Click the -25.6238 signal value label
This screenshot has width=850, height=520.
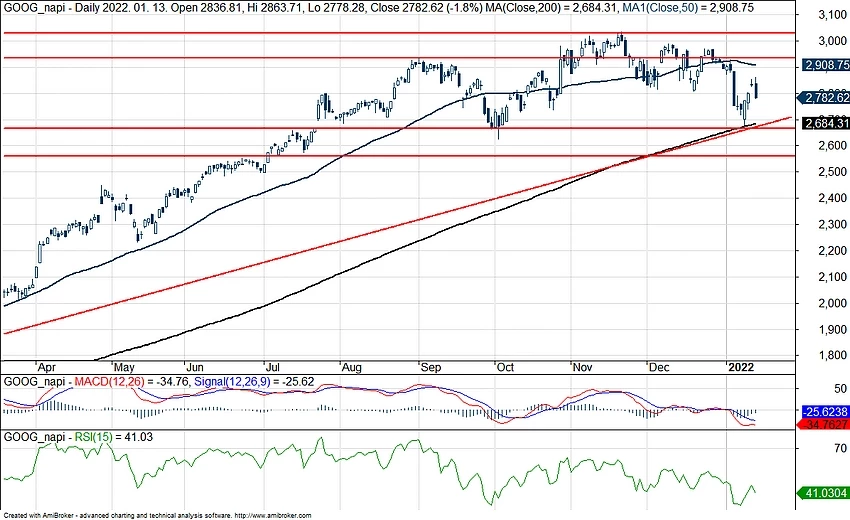[x=825, y=412]
